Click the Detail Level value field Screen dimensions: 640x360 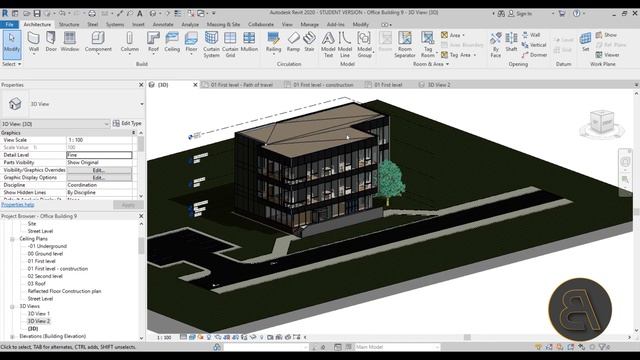coord(99,155)
